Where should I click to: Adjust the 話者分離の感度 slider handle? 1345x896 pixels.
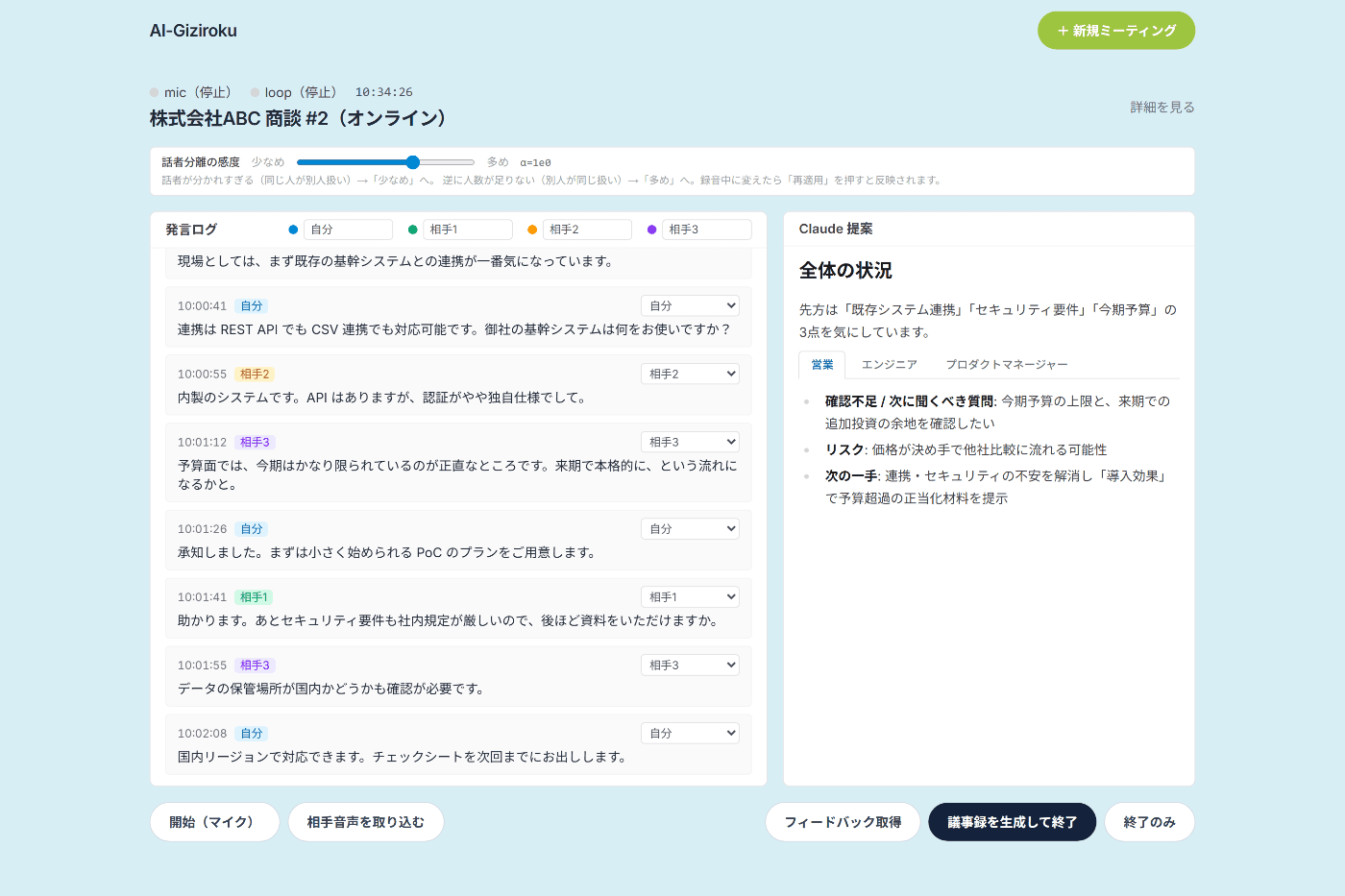(x=412, y=162)
